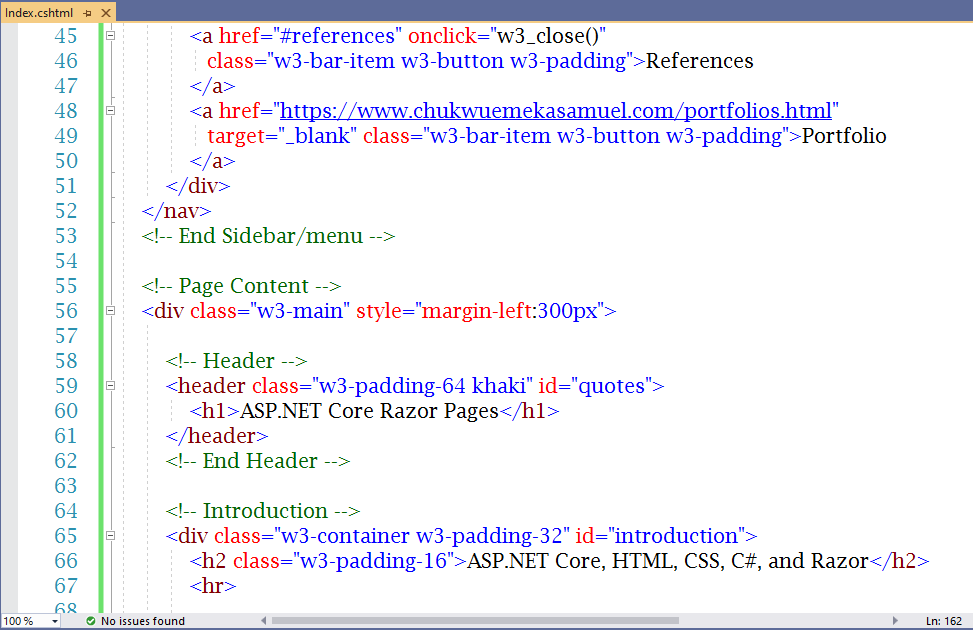Click the horizontal scrollbar thumb
This screenshot has height=630, width=973.
(474, 621)
